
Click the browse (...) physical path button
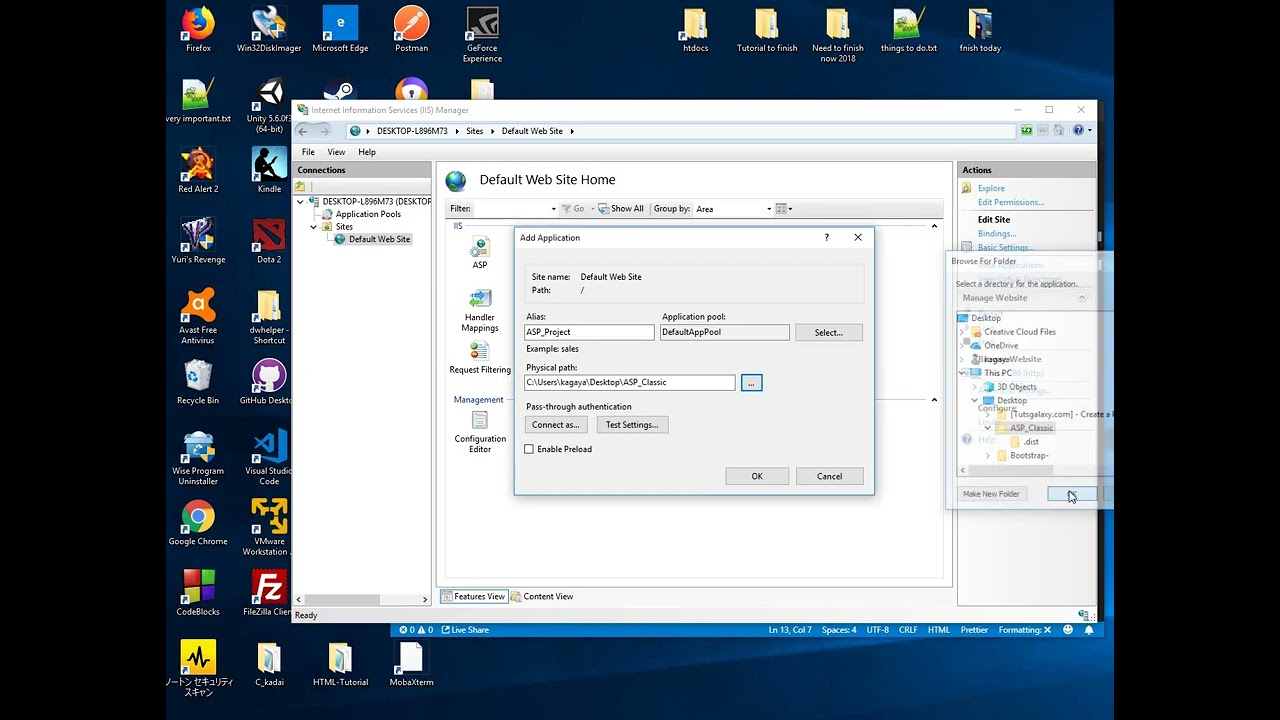tap(751, 383)
